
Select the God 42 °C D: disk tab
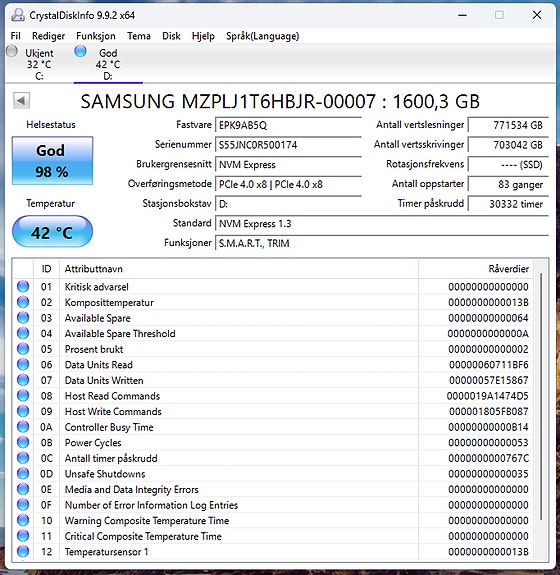108,64
